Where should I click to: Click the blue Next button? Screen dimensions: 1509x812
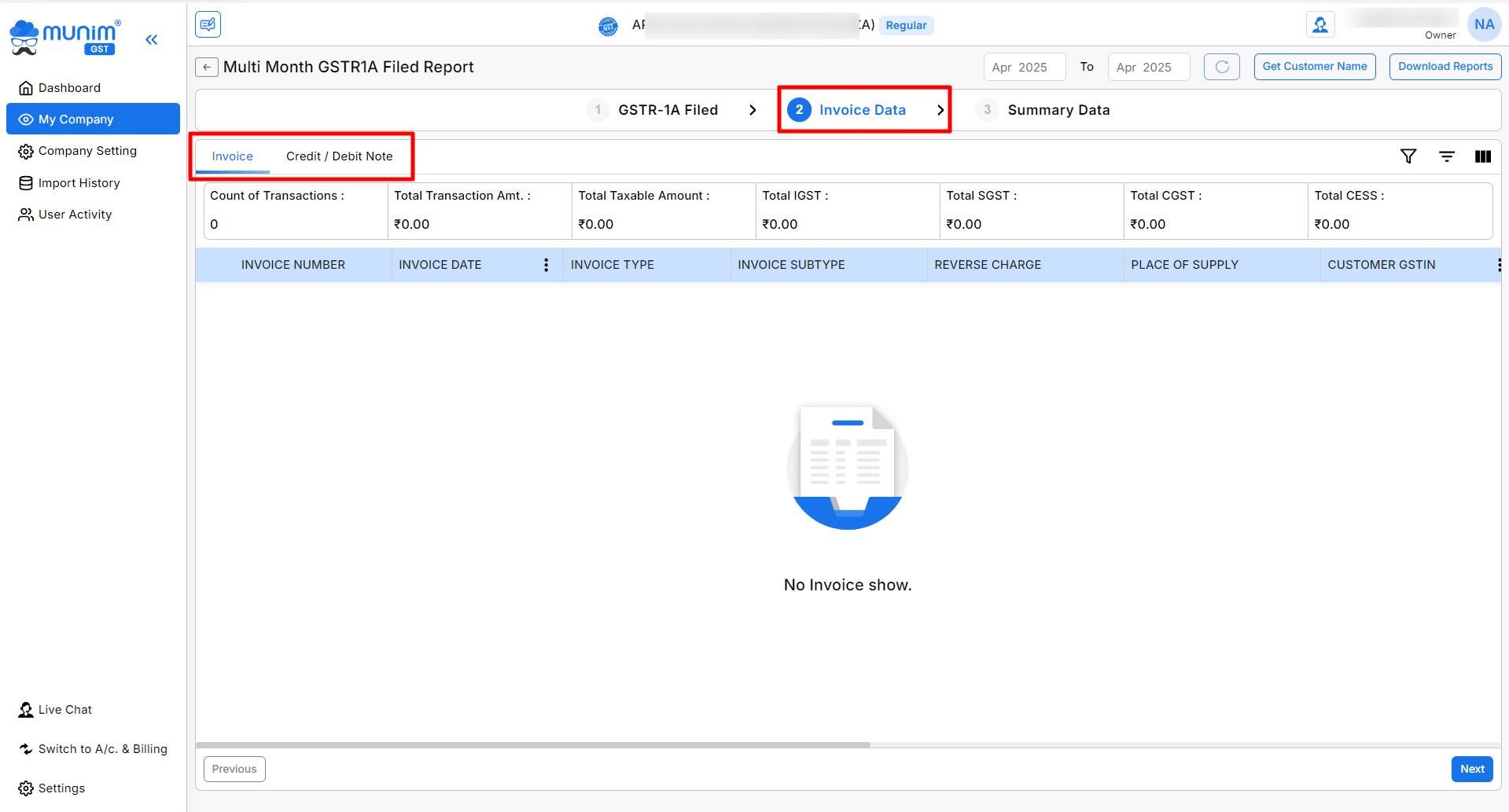coord(1471,769)
